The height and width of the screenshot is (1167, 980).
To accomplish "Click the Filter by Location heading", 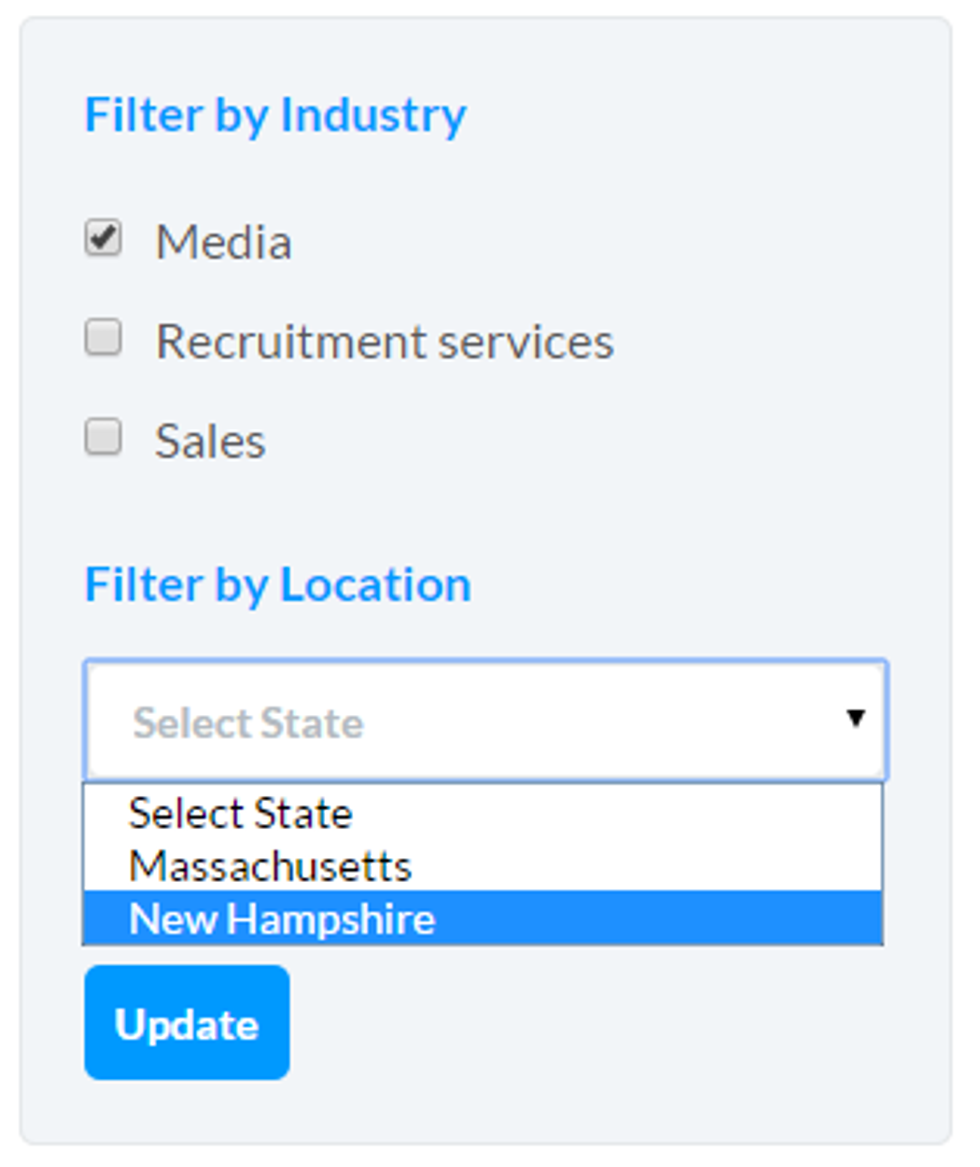I will [x=278, y=585].
